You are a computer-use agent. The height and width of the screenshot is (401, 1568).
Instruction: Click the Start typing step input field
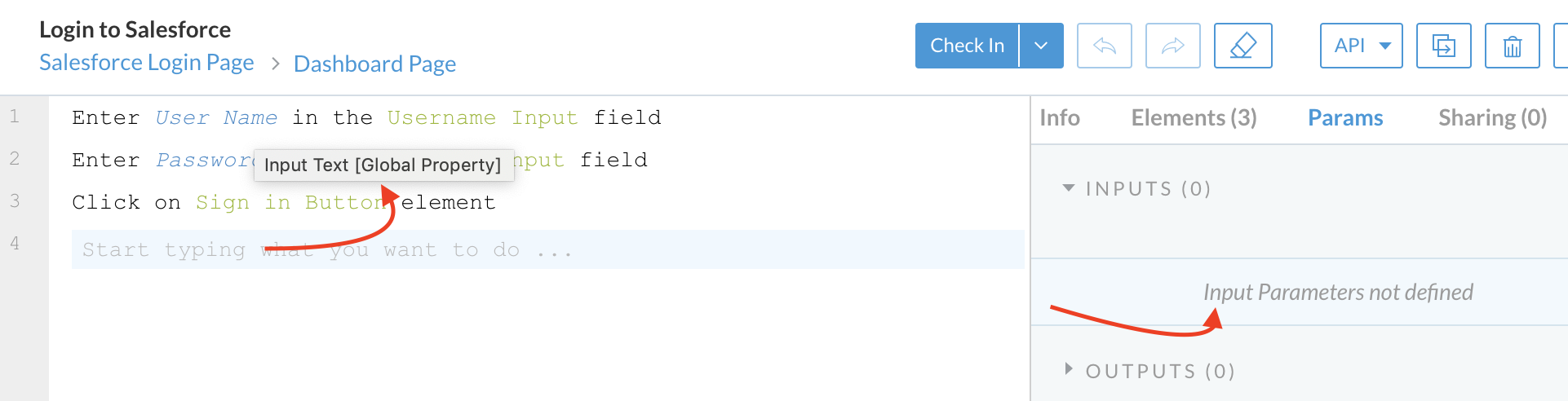pyautogui.click(x=547, y=249)
